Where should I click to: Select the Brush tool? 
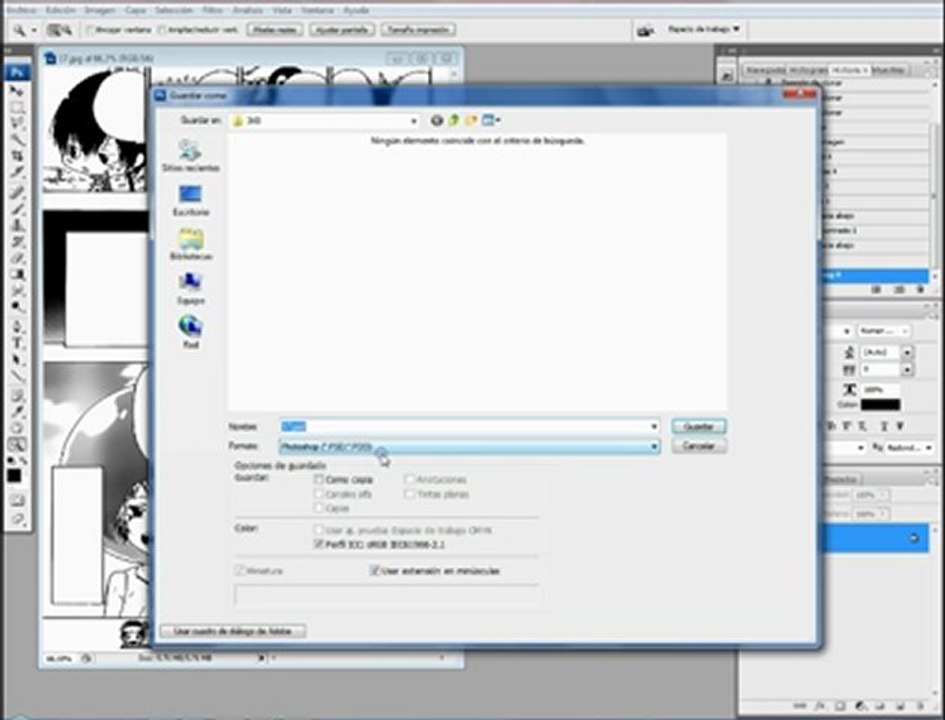[17, 208]
